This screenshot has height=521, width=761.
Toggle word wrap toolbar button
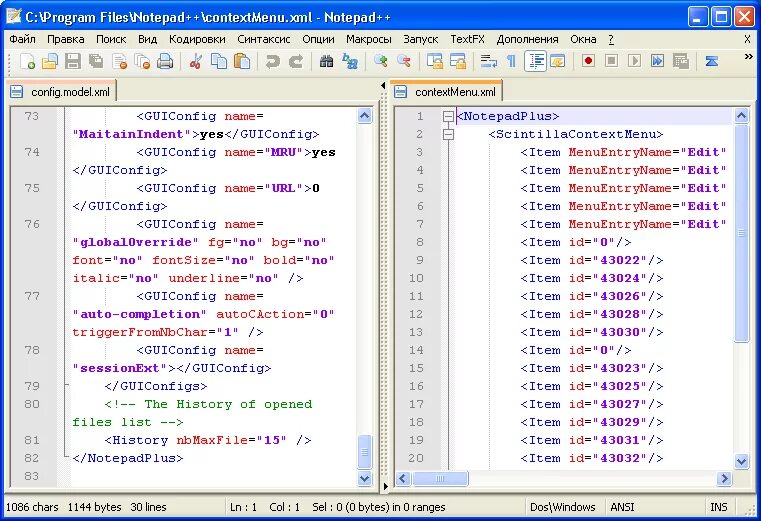click(x=488, y=61)
